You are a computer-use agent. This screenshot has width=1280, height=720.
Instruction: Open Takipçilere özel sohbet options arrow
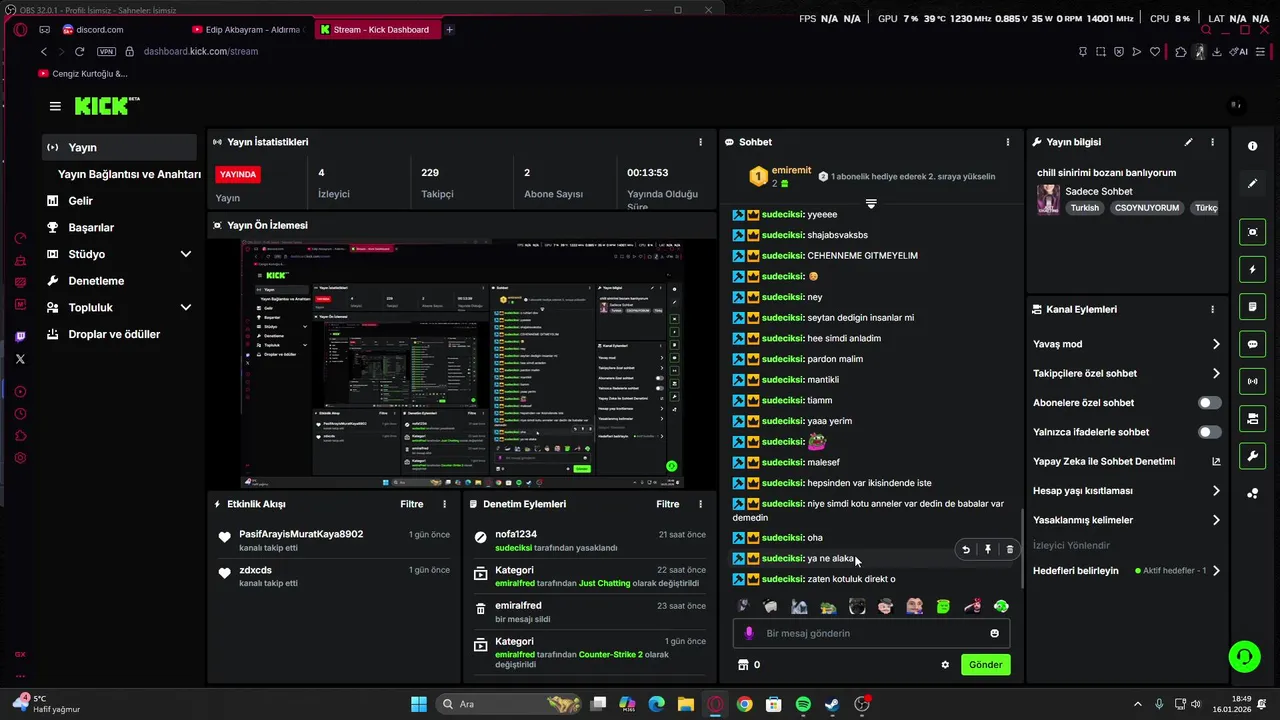click(x=1216, y=373)
